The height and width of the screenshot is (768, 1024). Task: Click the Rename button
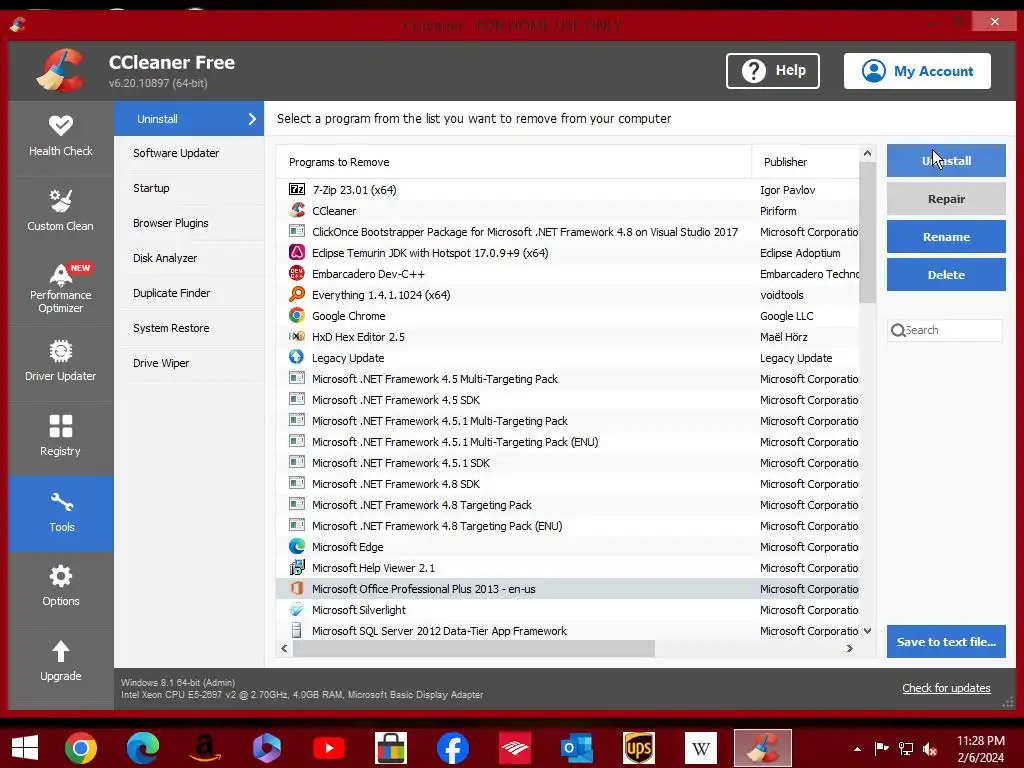click(x=946, y=236)
